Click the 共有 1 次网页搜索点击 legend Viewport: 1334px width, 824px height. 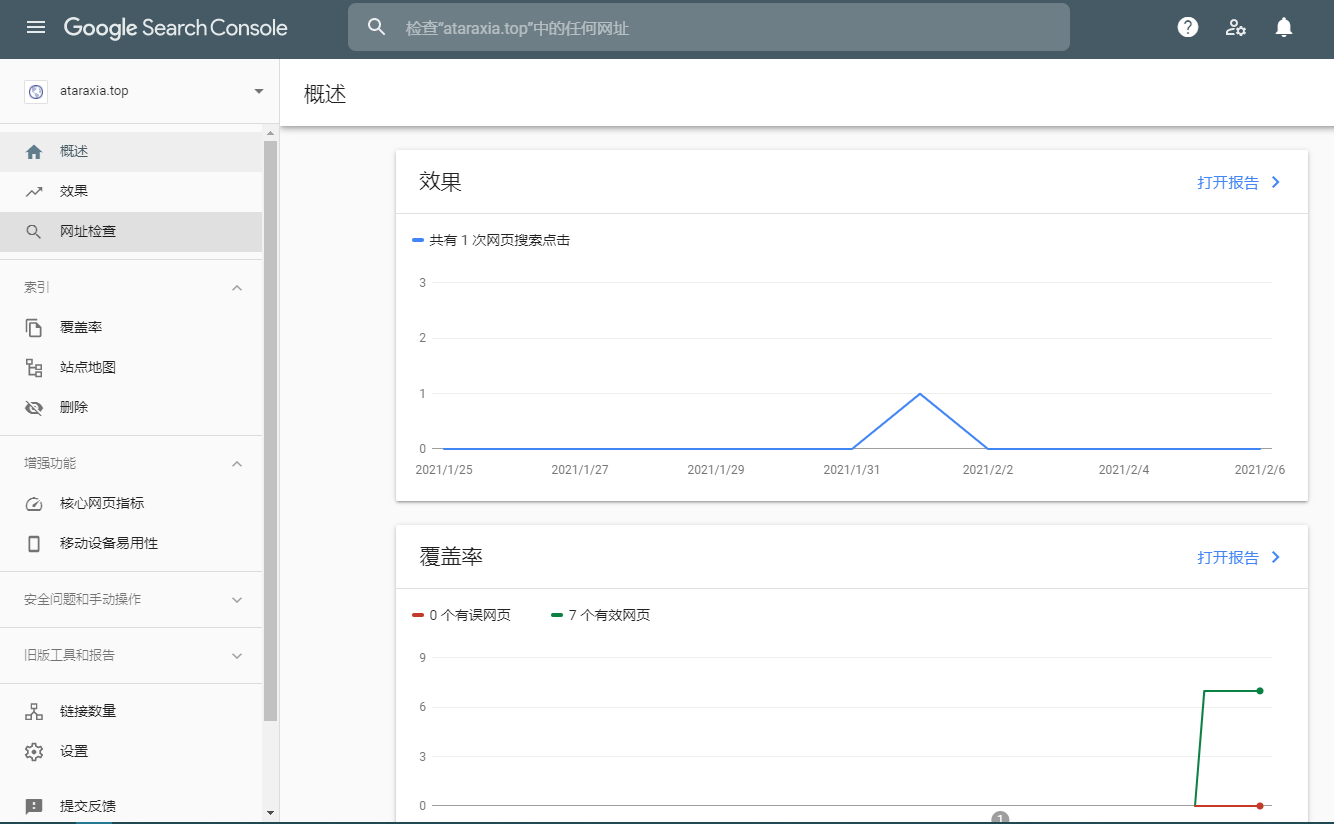click(491, 241)
